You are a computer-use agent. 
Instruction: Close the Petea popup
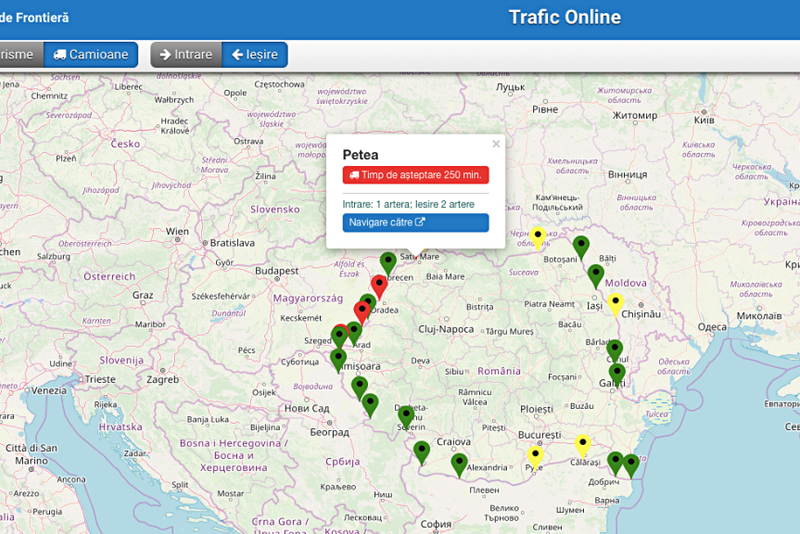[x=495, y=144]
